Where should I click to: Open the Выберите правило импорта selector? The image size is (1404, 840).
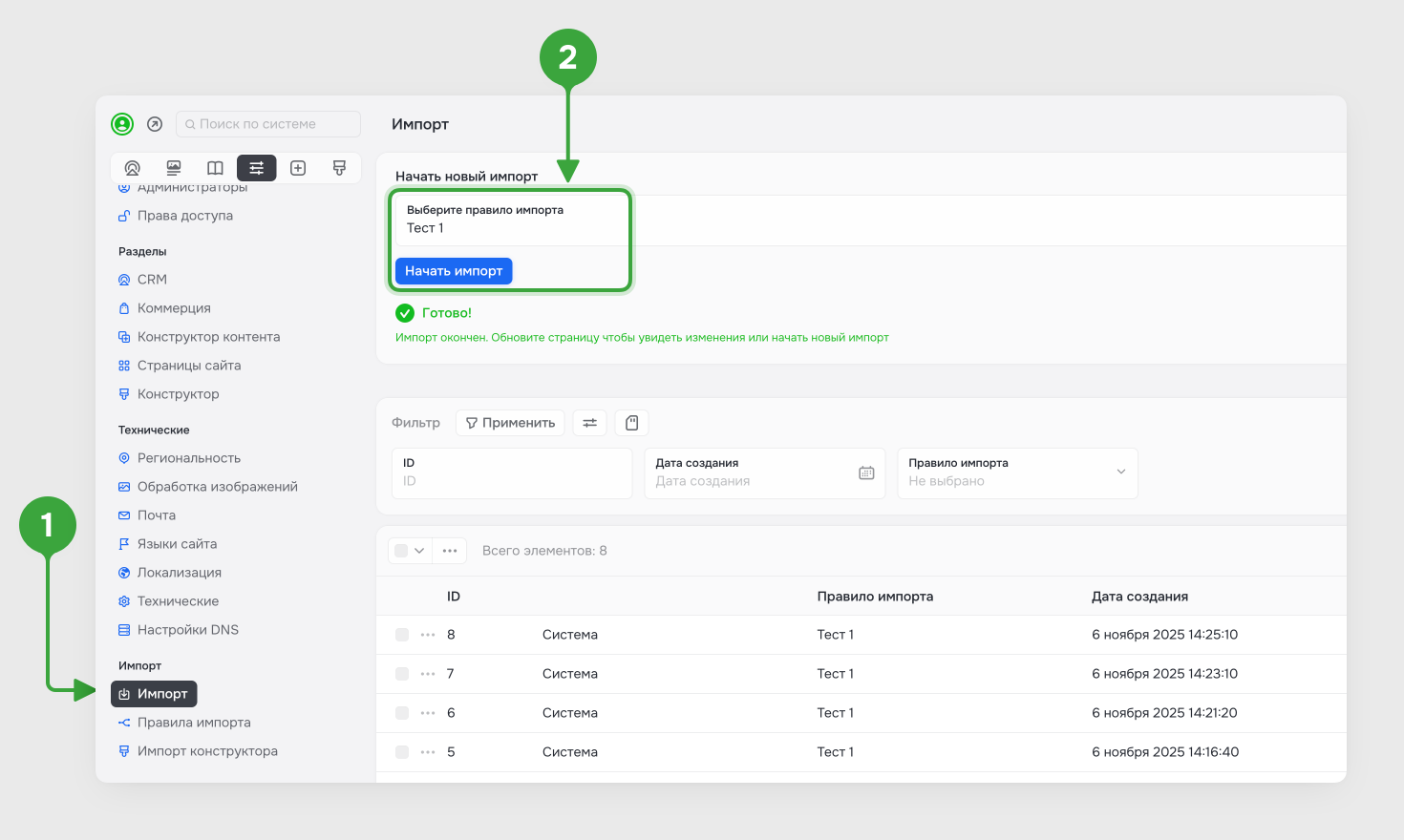pos(511,220)
